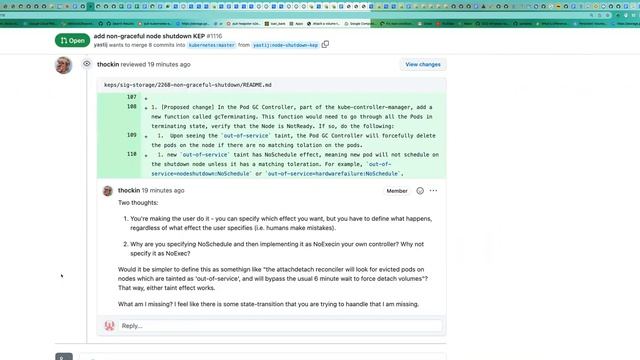
Task: Click the '[Proposed change]' text in line 108
Action: coord(188,107)
